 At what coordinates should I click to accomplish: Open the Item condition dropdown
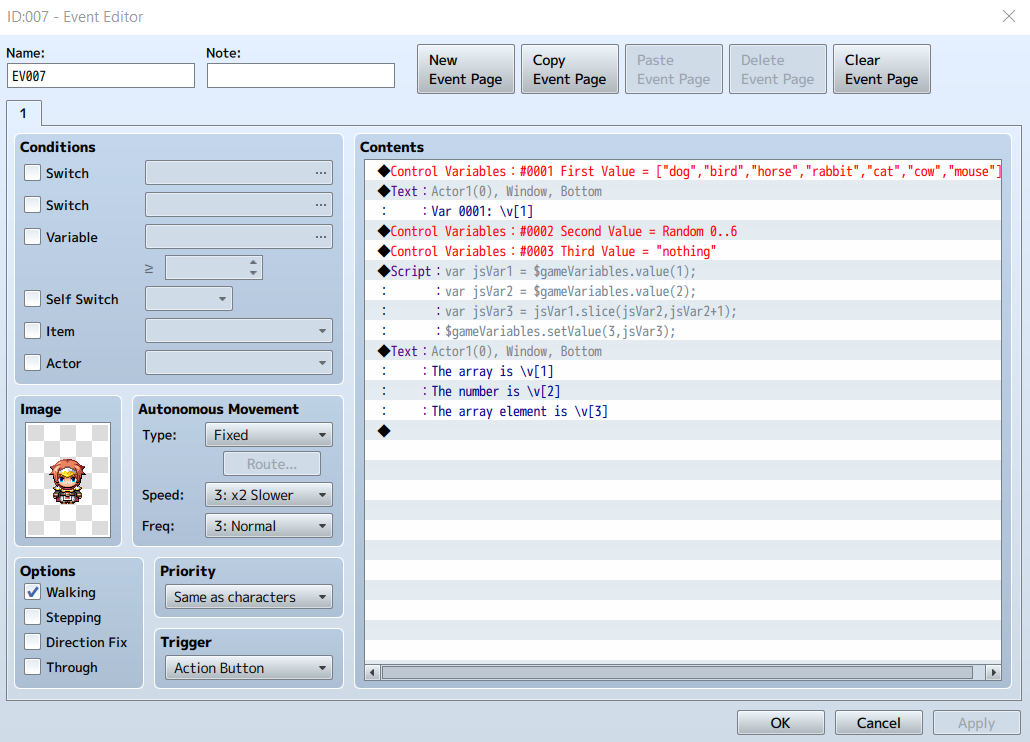coord(238,330)
